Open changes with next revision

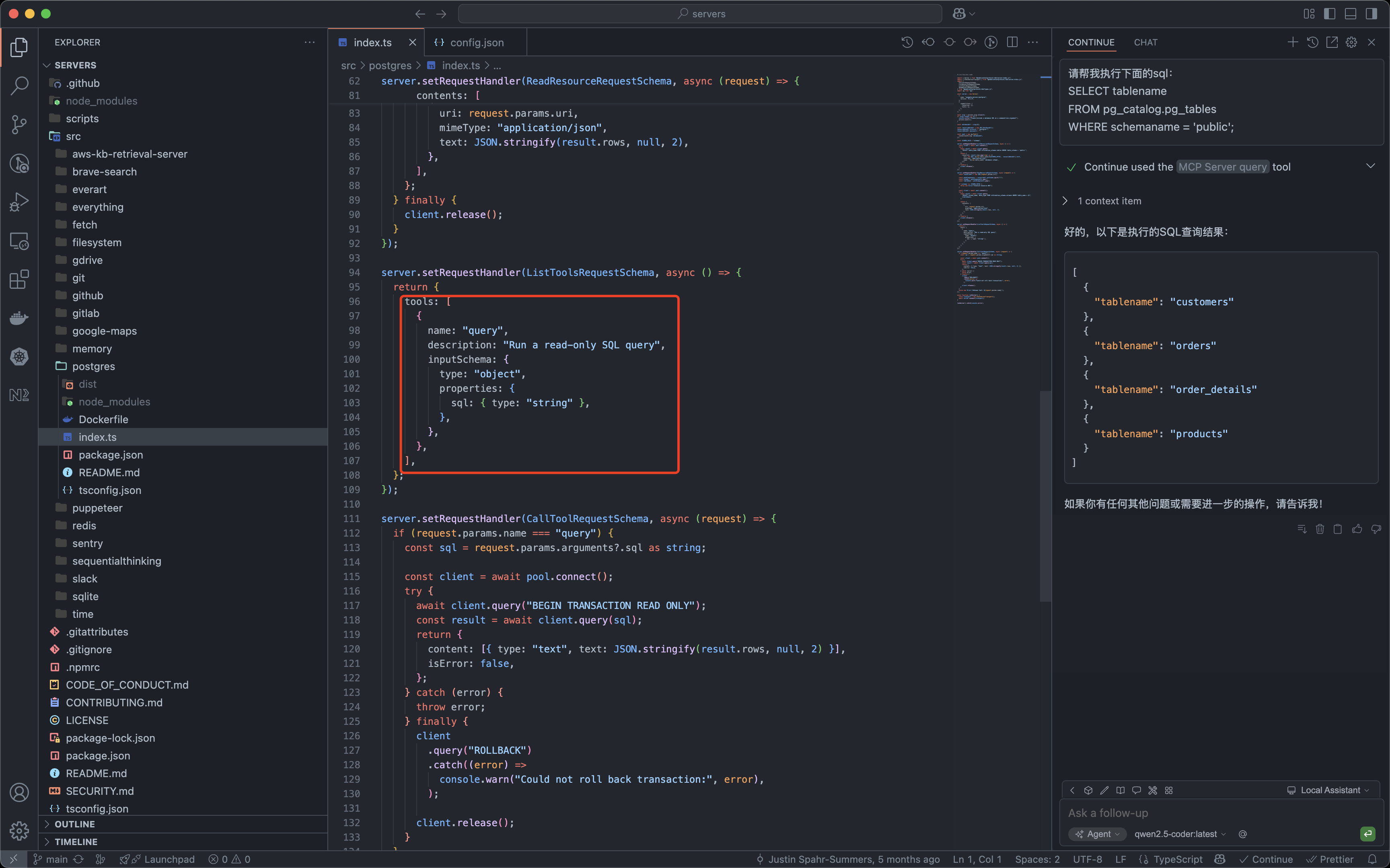(x=970, y=42)
